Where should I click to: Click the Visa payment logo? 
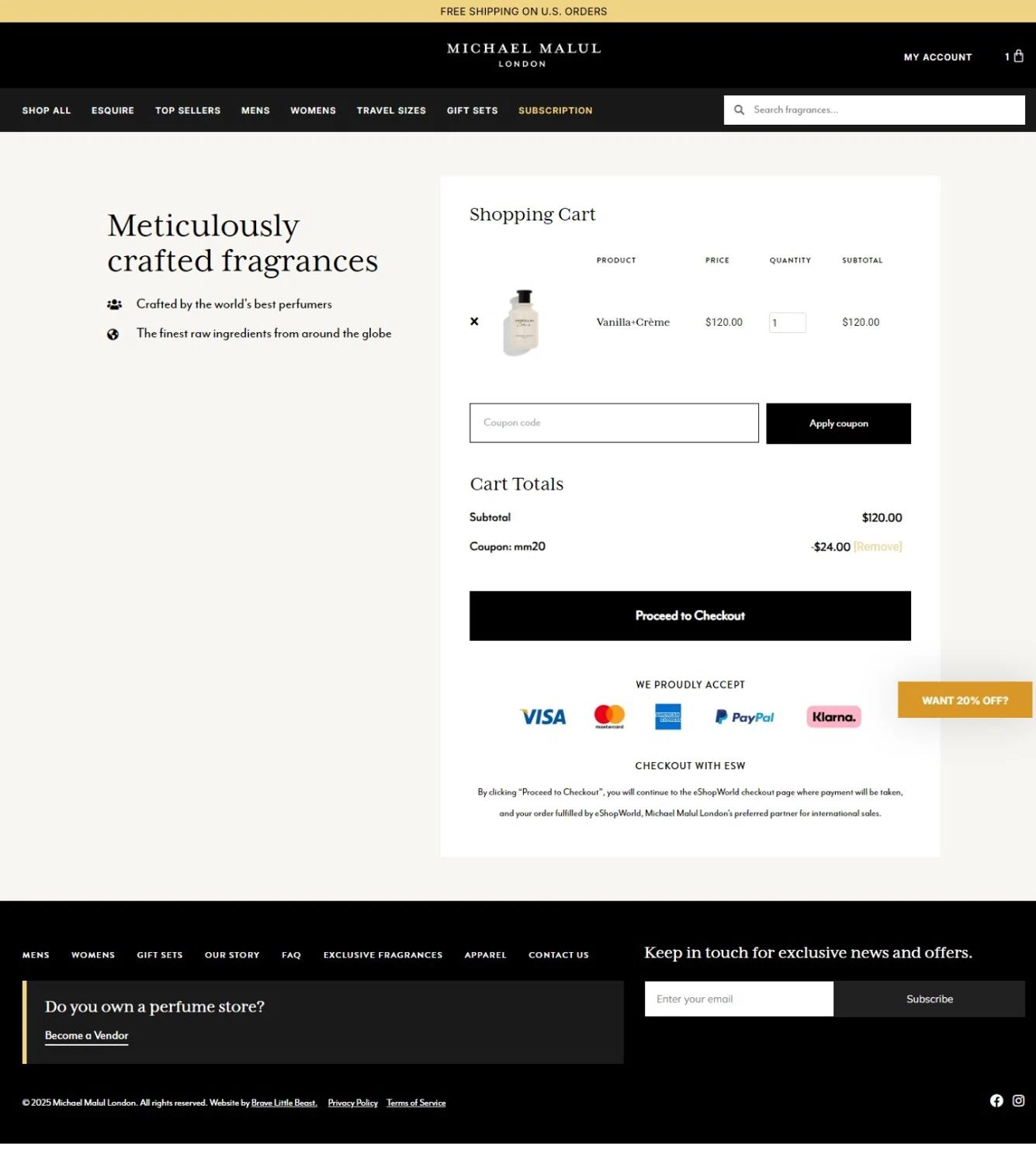(543, 717)
